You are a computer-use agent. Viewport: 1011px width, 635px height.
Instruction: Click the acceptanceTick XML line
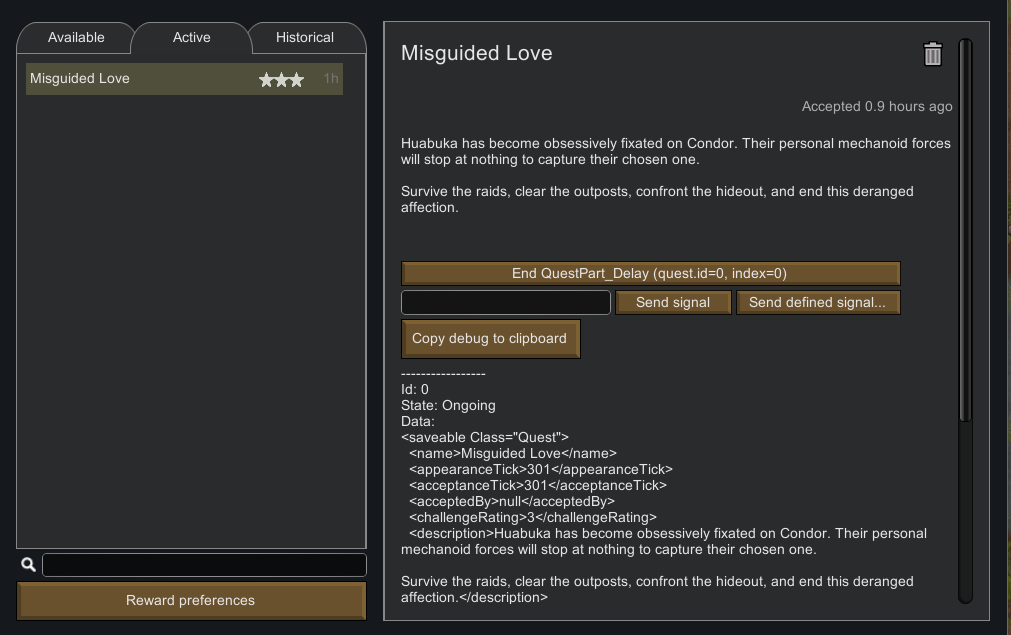pos(538,485)
